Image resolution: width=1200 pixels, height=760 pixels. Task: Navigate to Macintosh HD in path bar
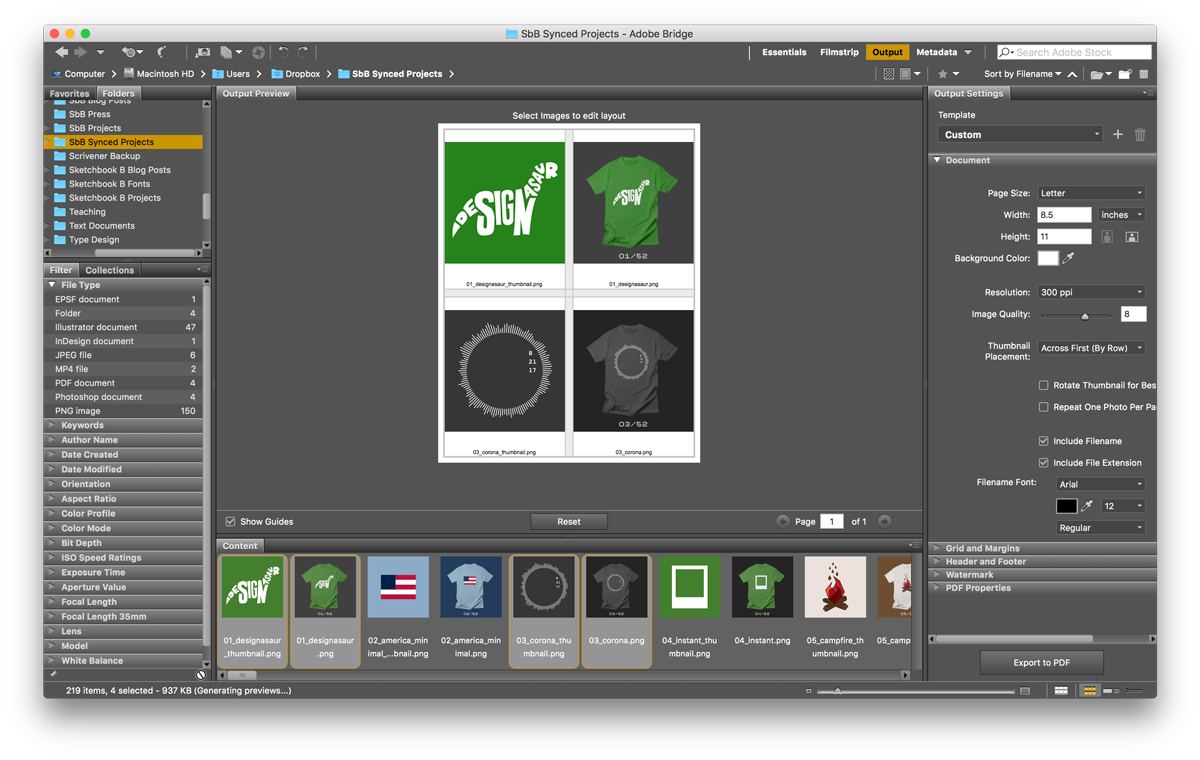(157, 74)
